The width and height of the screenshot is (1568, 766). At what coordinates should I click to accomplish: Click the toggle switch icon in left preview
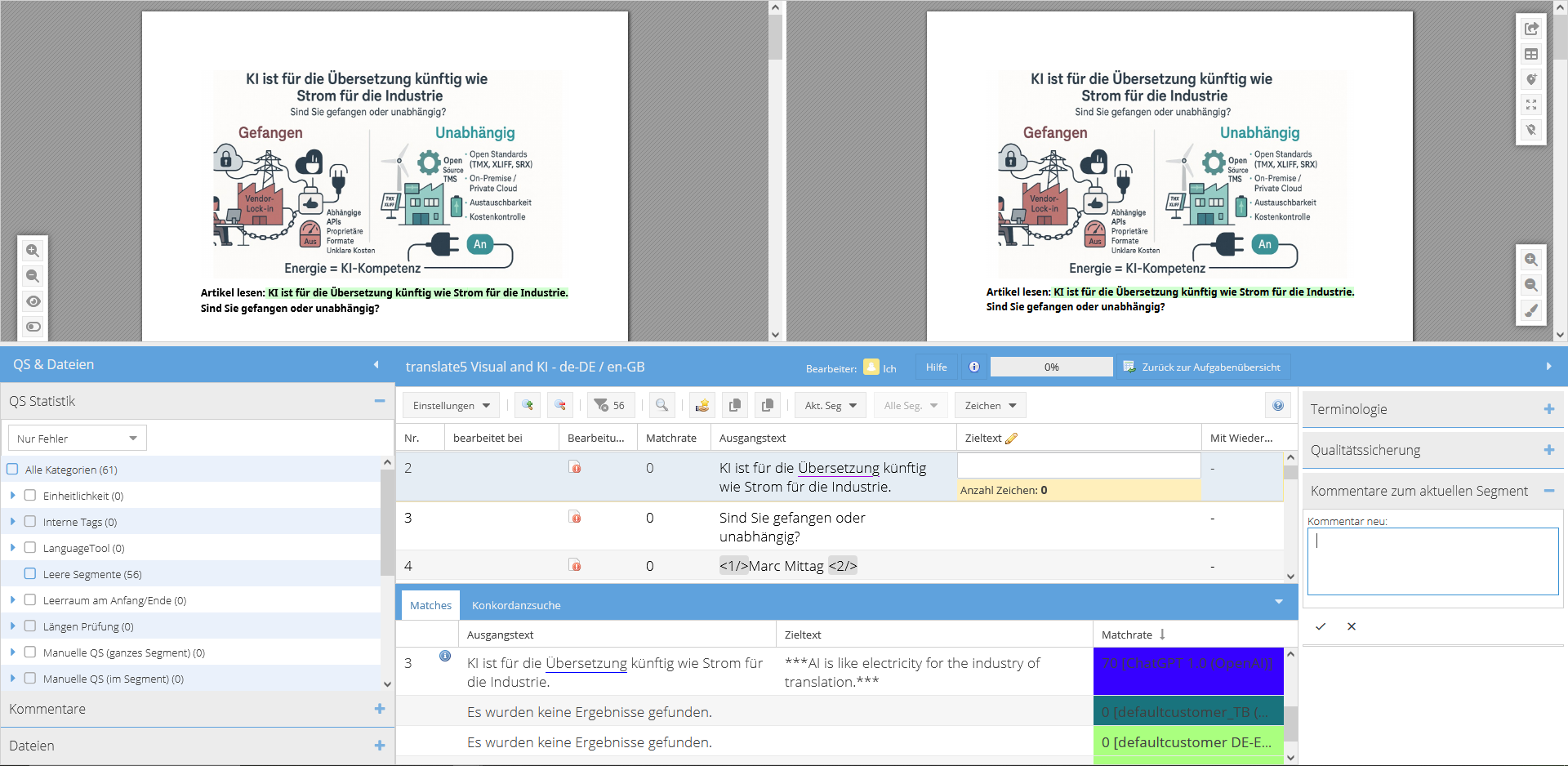(33, 327)
